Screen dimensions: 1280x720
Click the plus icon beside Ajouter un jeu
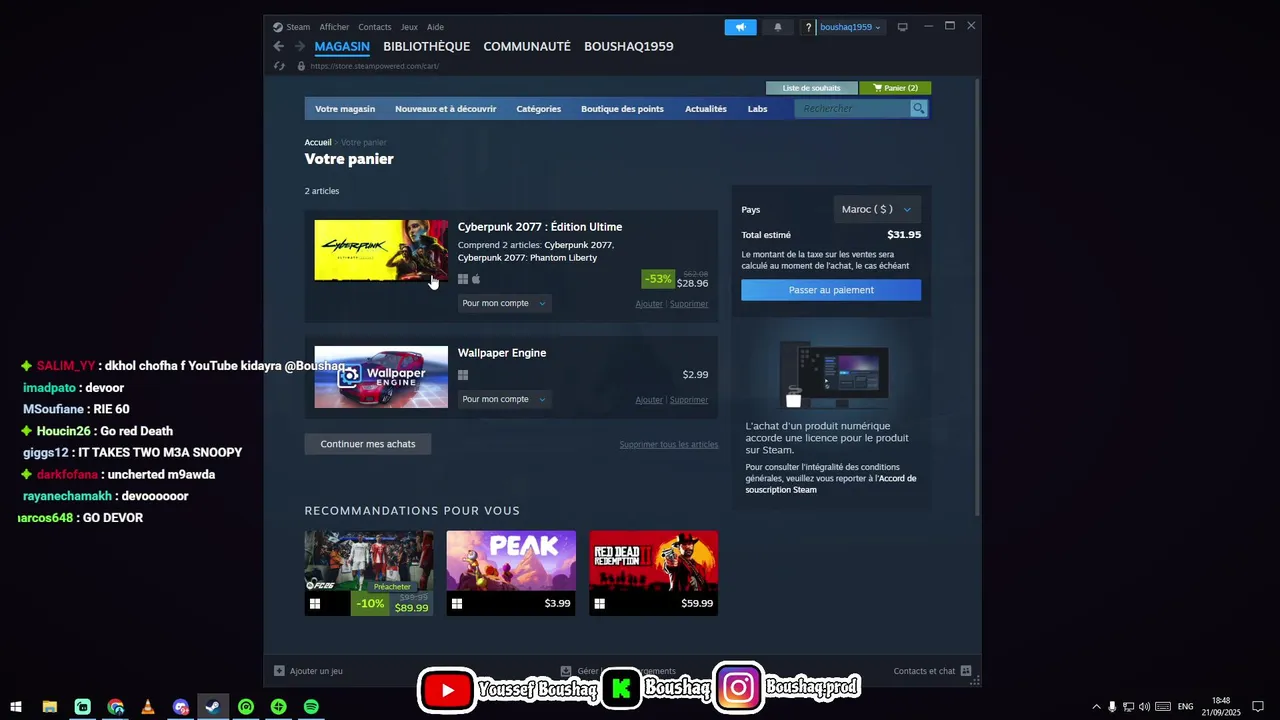point(279,671)
